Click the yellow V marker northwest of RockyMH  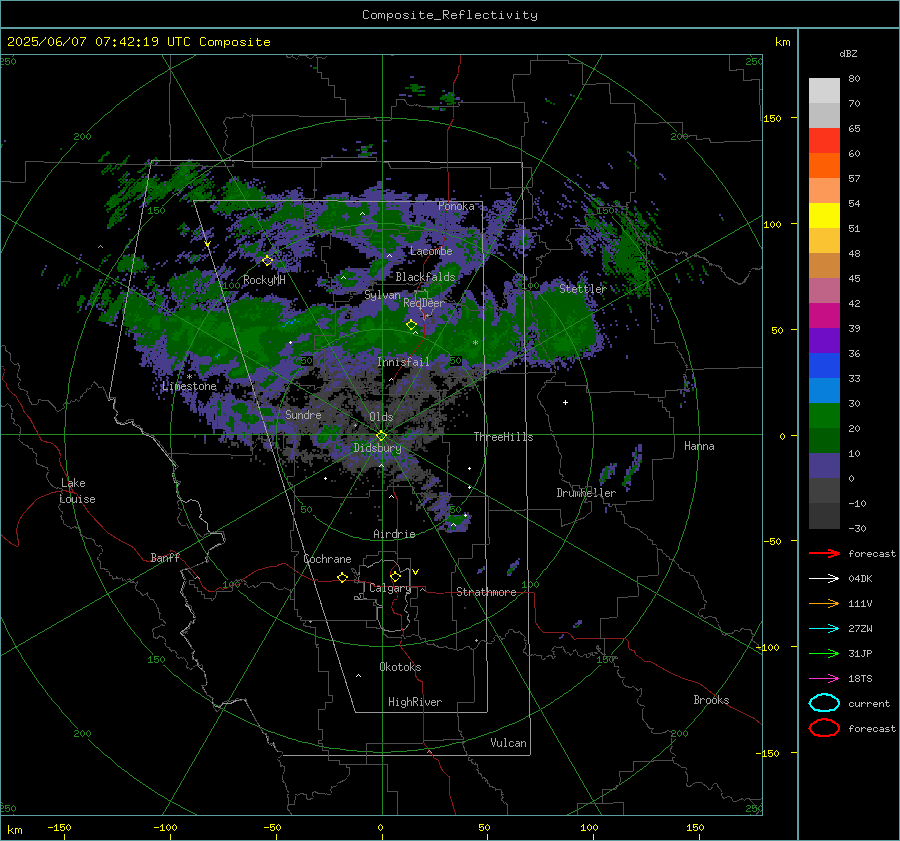pos(207,244)
